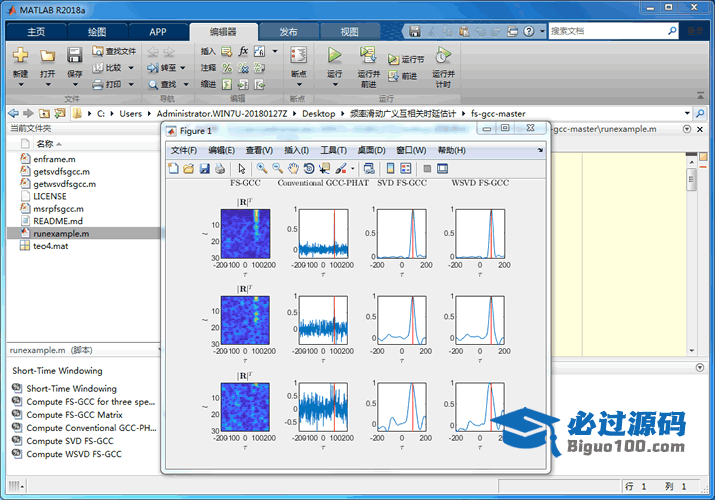Toggle Show Plot Tools in Figure 1
Screen dimensions: 715x500
click(x=442, y=169)
